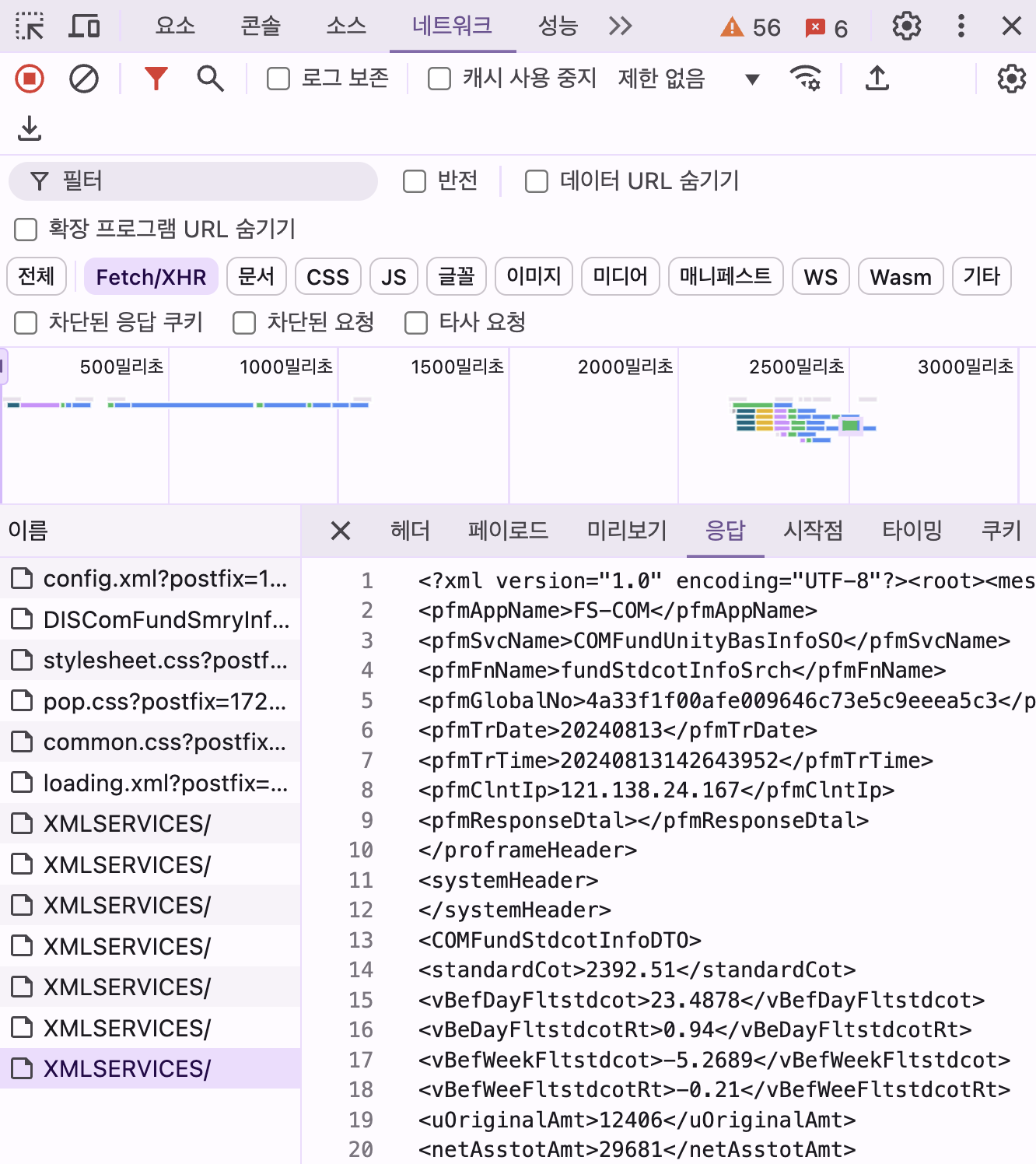Open the 응답 detail tab
The image size is (1036, 1164).
point(725,531)
